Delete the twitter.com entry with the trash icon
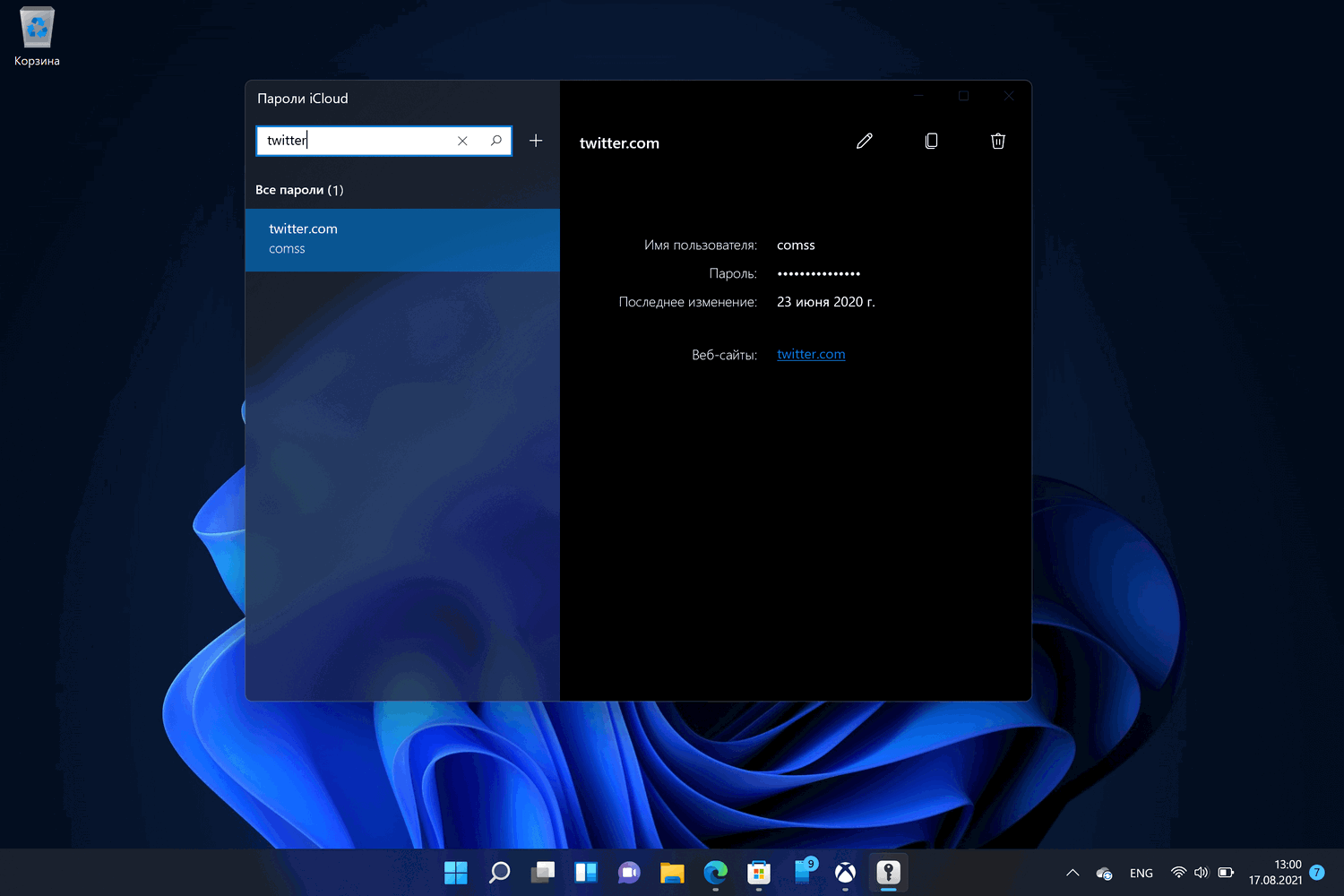Viewport: 1344px width, 896px height. pos(997,141)
